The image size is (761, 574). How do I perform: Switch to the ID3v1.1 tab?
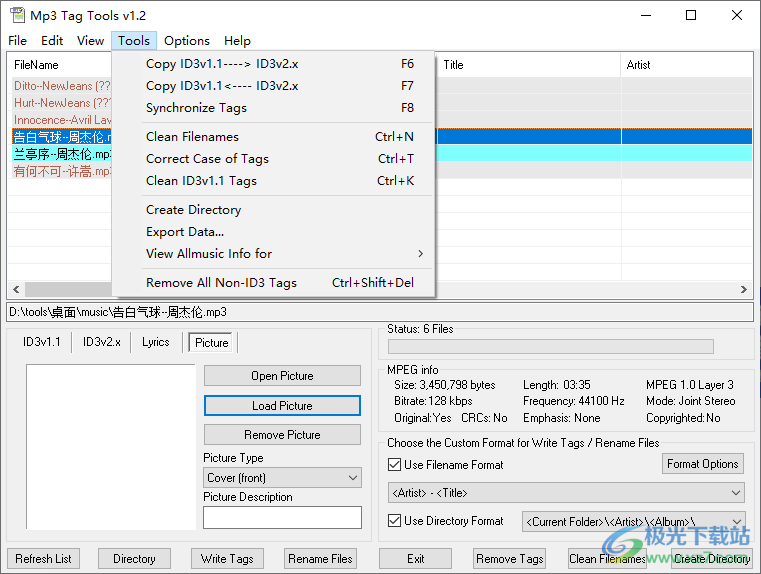(x=42, y=342)
